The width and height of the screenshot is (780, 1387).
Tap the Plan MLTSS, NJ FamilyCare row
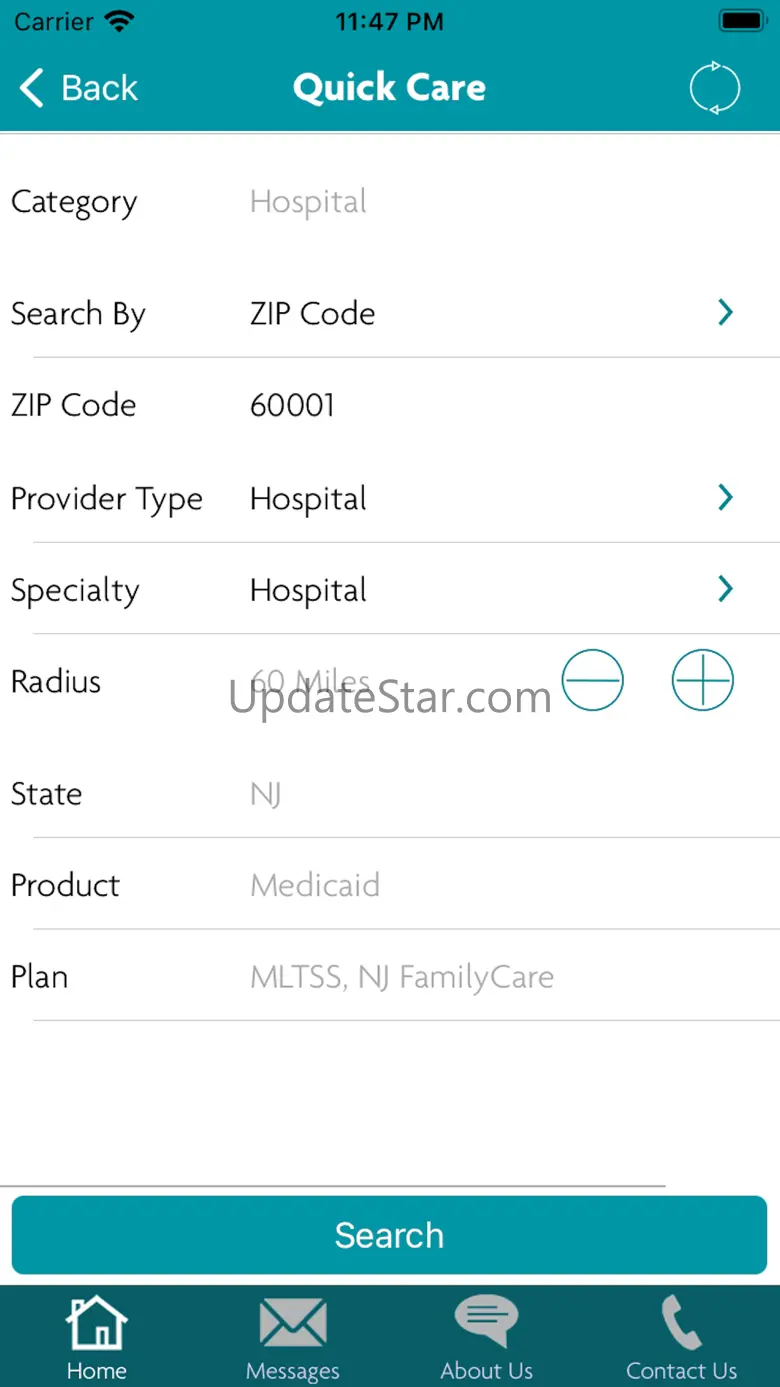(401, 977)
